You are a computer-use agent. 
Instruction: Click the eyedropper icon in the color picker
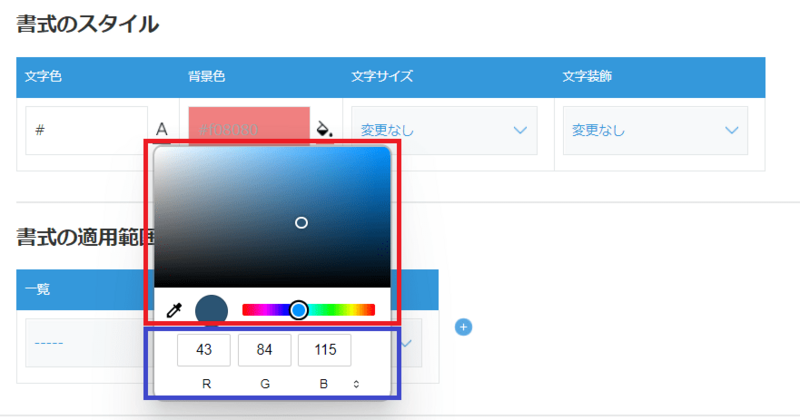(174, 311)
